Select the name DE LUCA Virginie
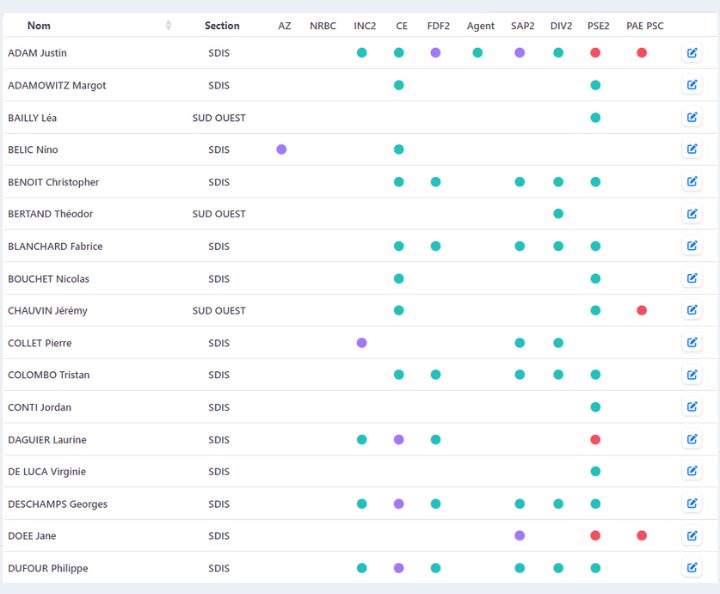Image resolution: width=720 pixels, height=594 pixels. click(x=47, y=472)
